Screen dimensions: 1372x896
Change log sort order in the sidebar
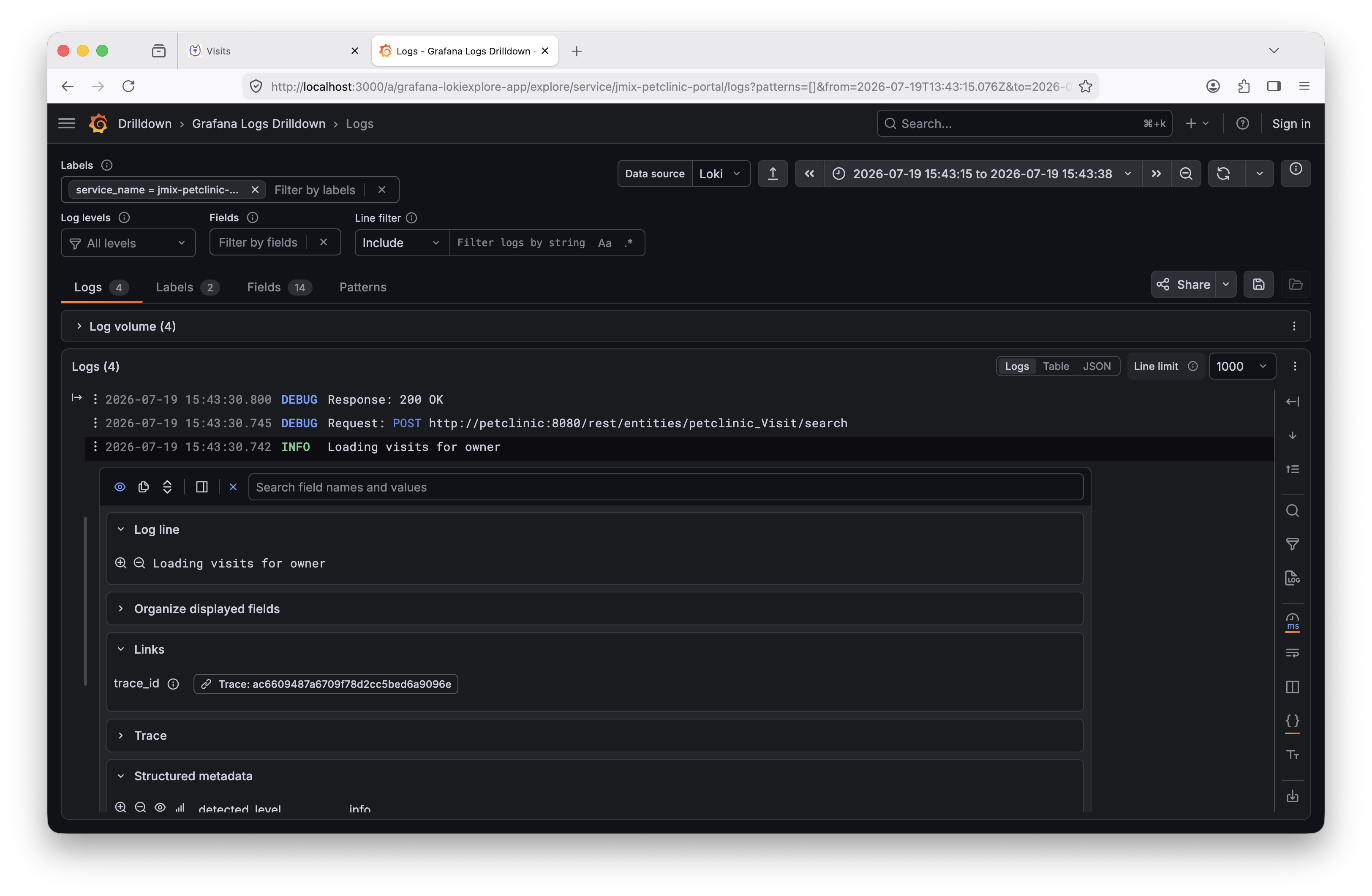click(x=1293, y=469)
